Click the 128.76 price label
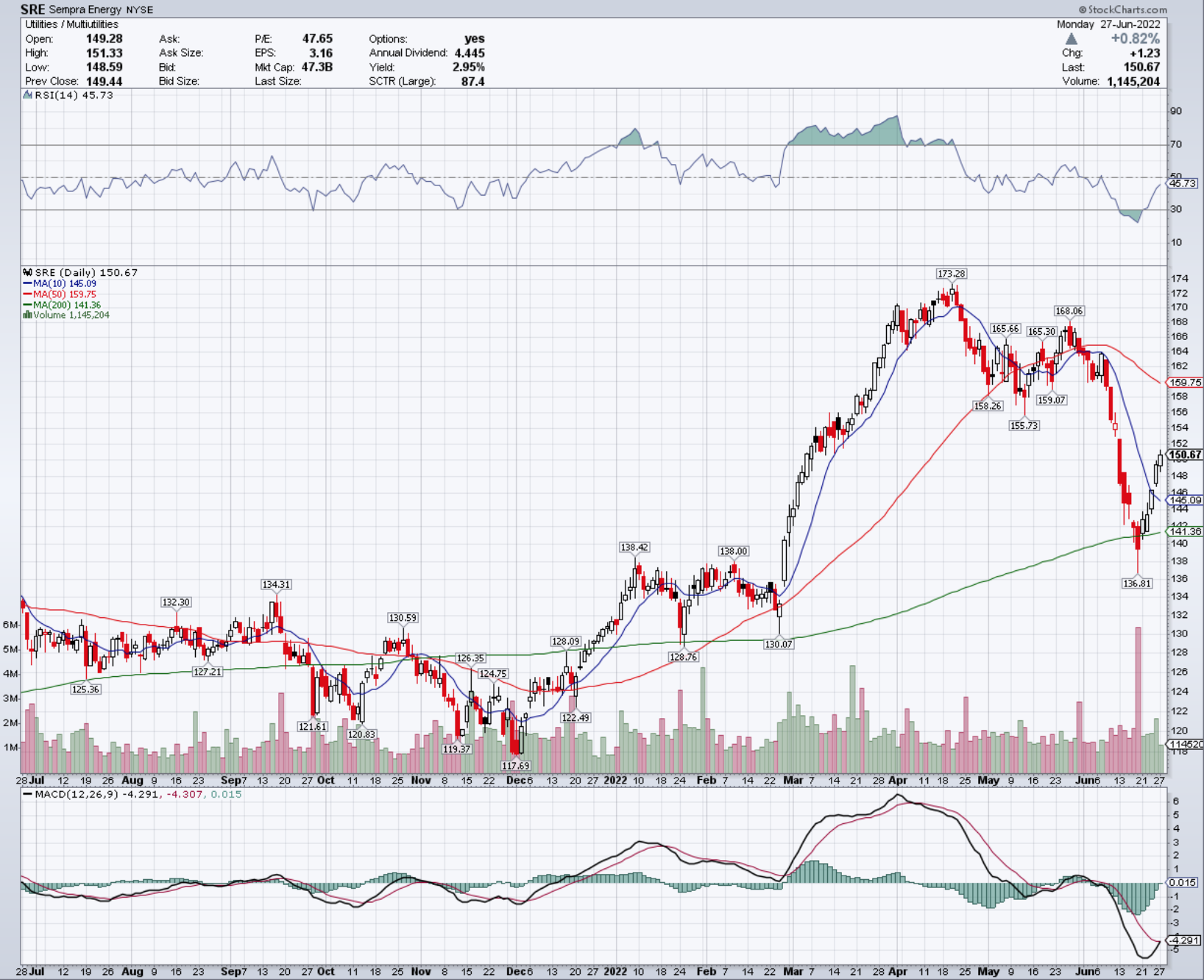The width and height of the screenshot is (1204, 980). point(683,657)
